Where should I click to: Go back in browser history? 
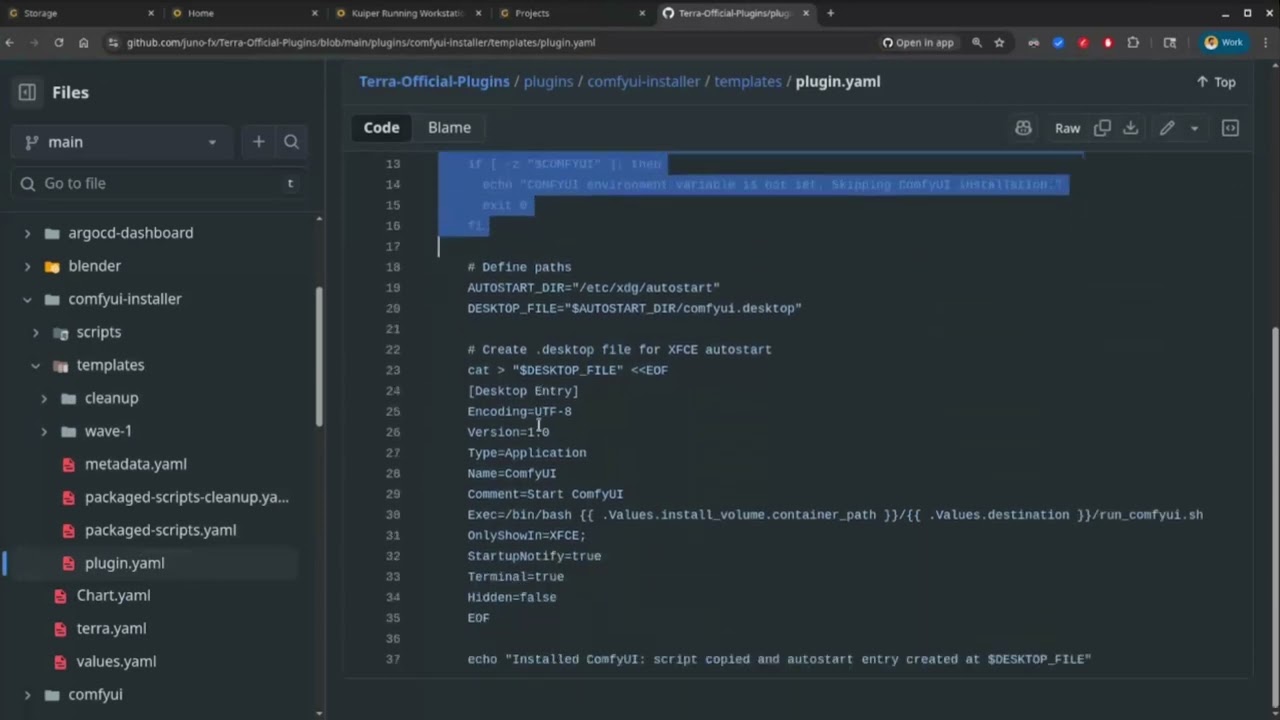[10, 43]
